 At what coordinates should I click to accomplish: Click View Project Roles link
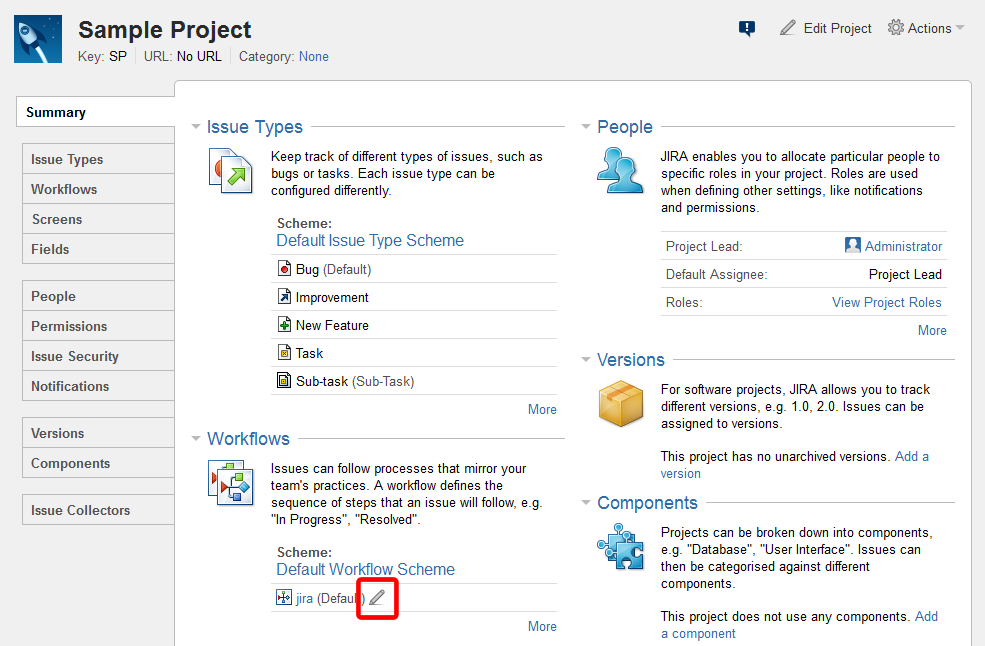(x=887, y=302)
